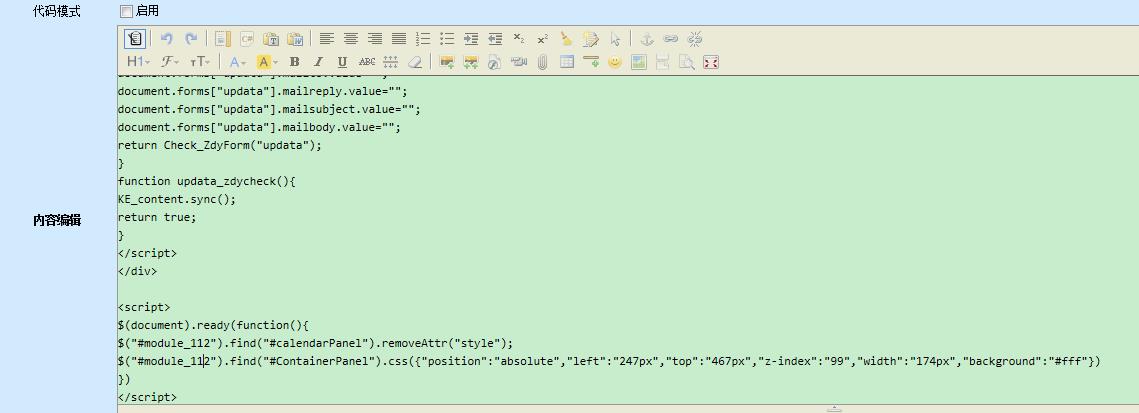The image size is (1139, 413).
Task: Insert a numbered list
Action: click(x=423, y=39)
